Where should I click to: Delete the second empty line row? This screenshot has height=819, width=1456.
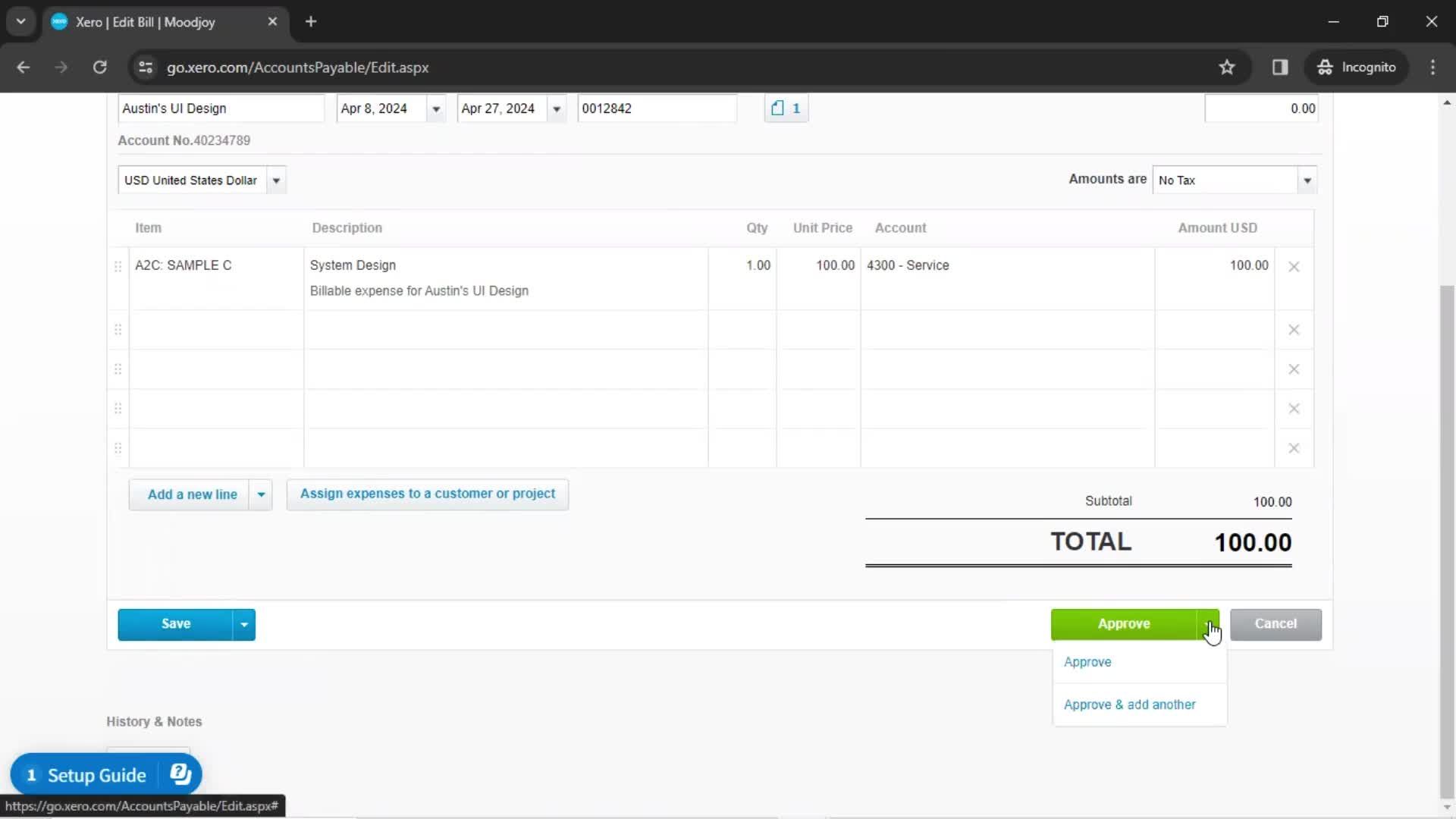pos(1294,330)
